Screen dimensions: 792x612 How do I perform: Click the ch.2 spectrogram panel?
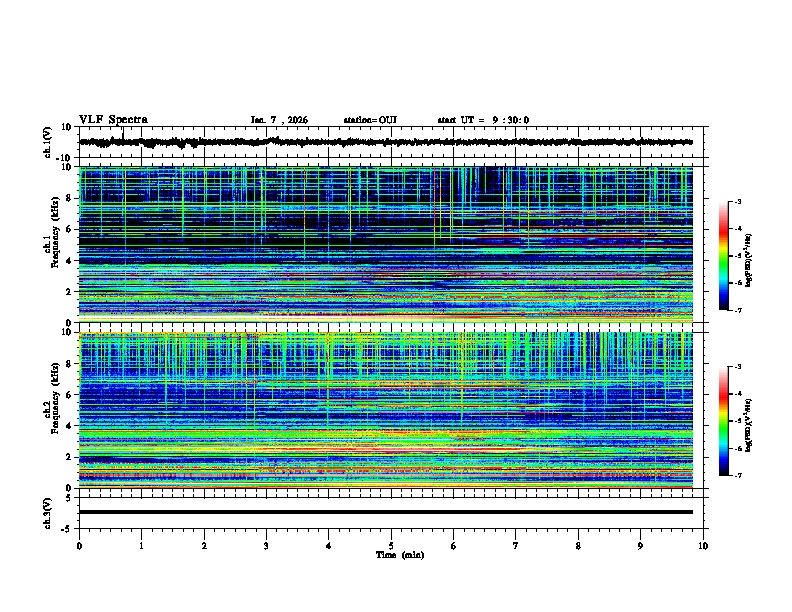(386, 410)
